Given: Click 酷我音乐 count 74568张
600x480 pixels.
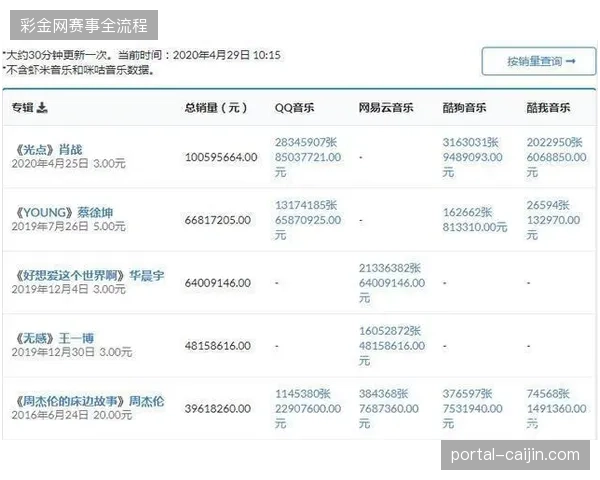Looking at the screenshot, I should tap(548, 393).
